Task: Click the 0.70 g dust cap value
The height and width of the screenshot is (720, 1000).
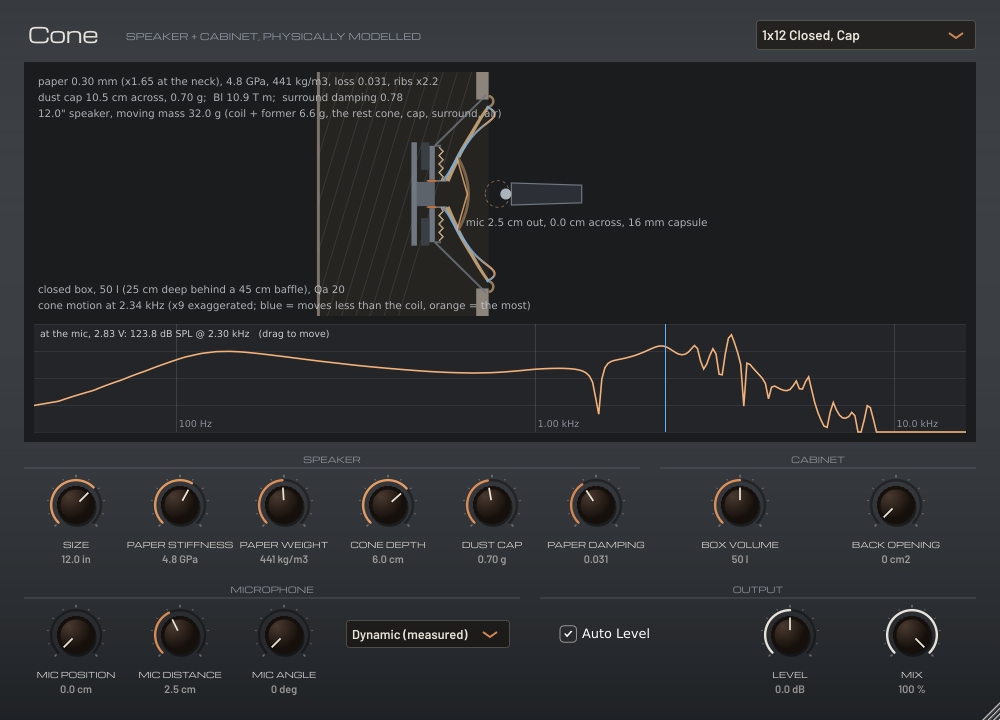Action: click(492, 559)
